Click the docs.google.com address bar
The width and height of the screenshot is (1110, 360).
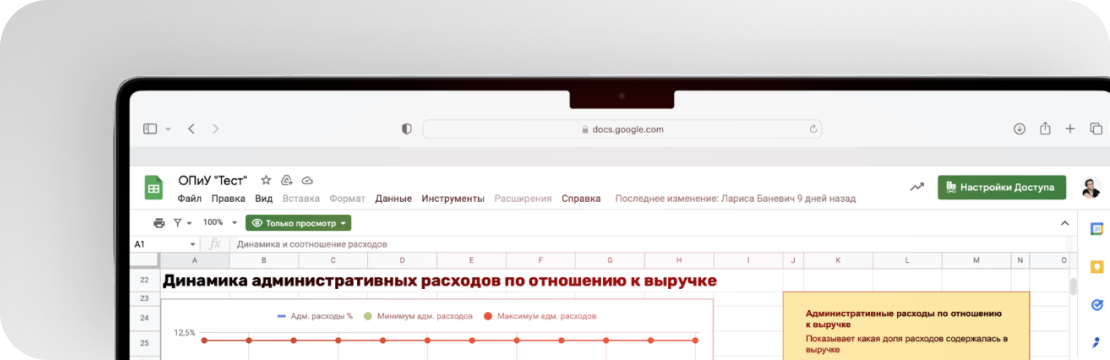pos(622,129)
